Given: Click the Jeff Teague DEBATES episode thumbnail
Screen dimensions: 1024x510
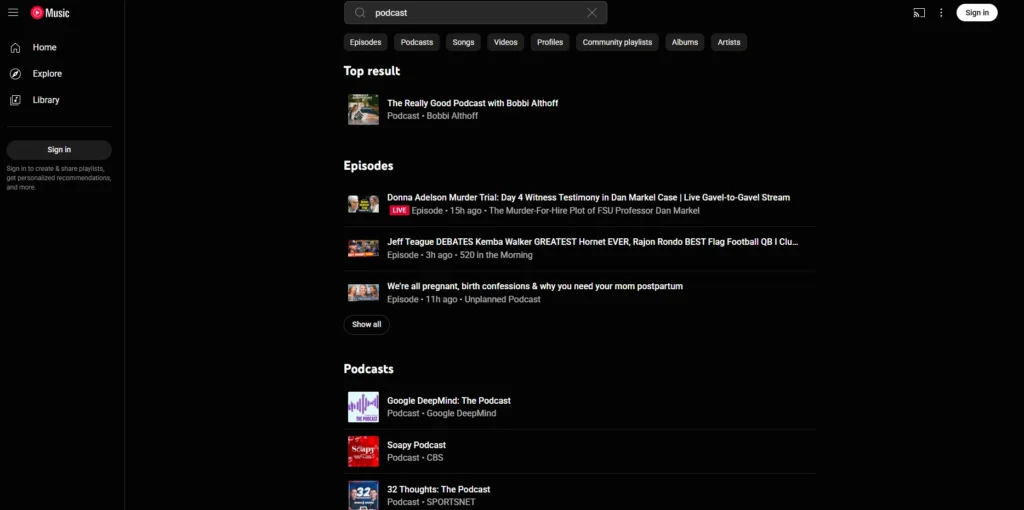Looking at the screenshot, I should tap(363, 248).
